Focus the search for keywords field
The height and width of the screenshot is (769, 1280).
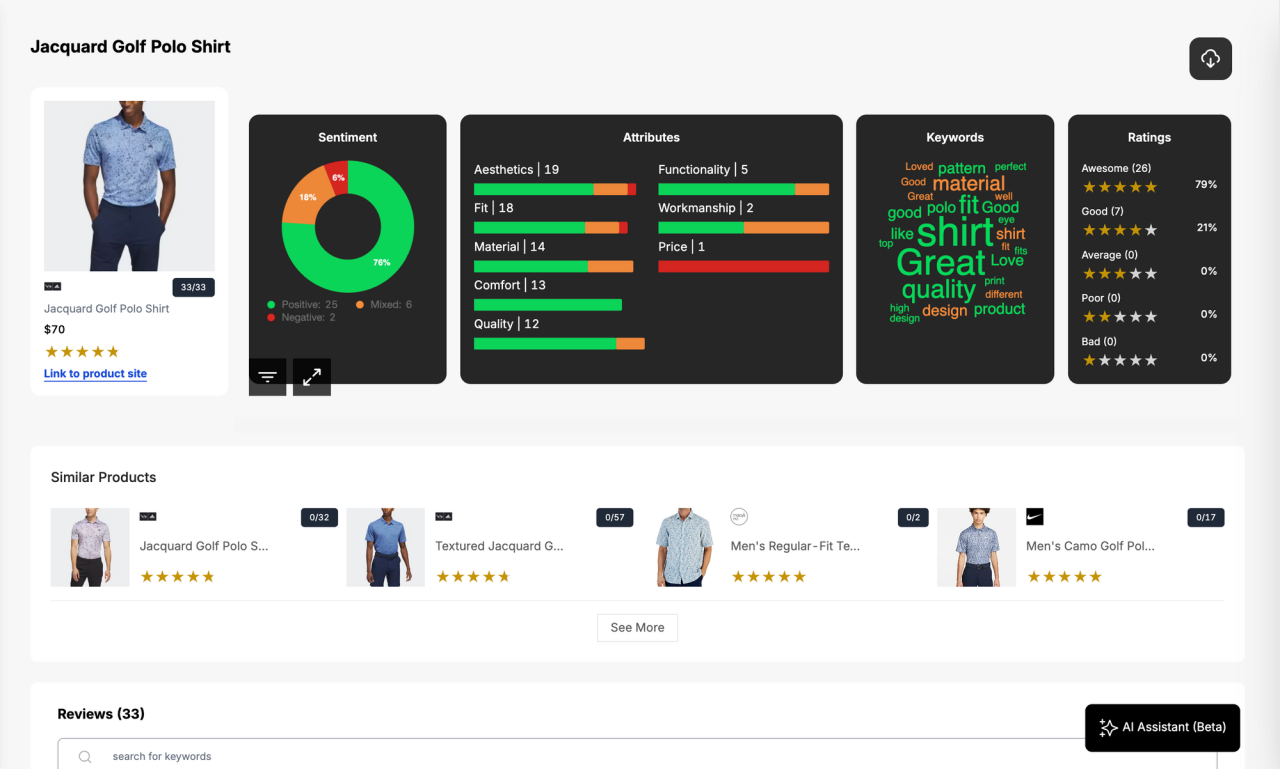pos(640,756)
